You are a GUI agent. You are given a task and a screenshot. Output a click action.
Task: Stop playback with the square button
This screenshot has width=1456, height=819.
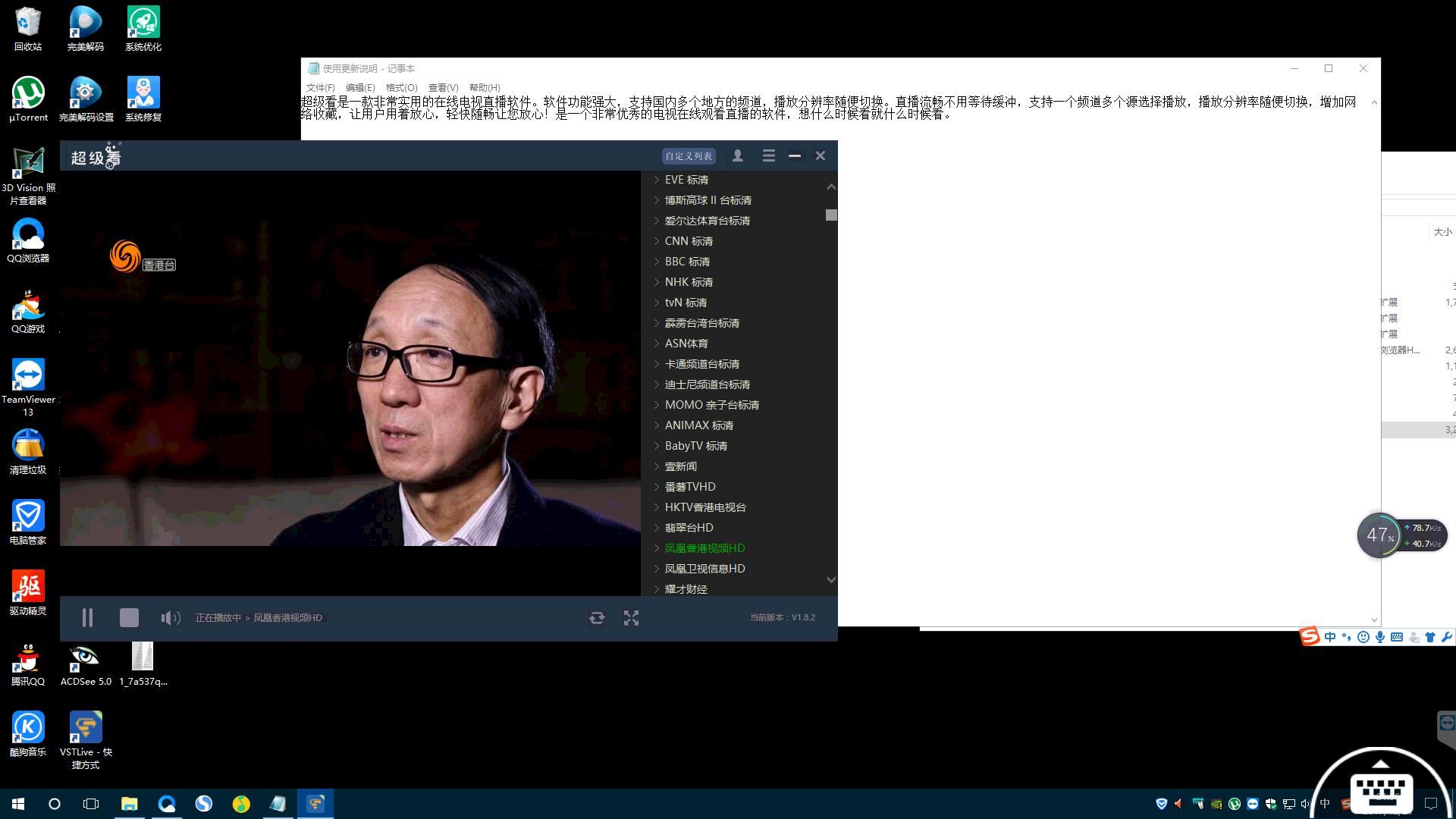coord(129,618)
